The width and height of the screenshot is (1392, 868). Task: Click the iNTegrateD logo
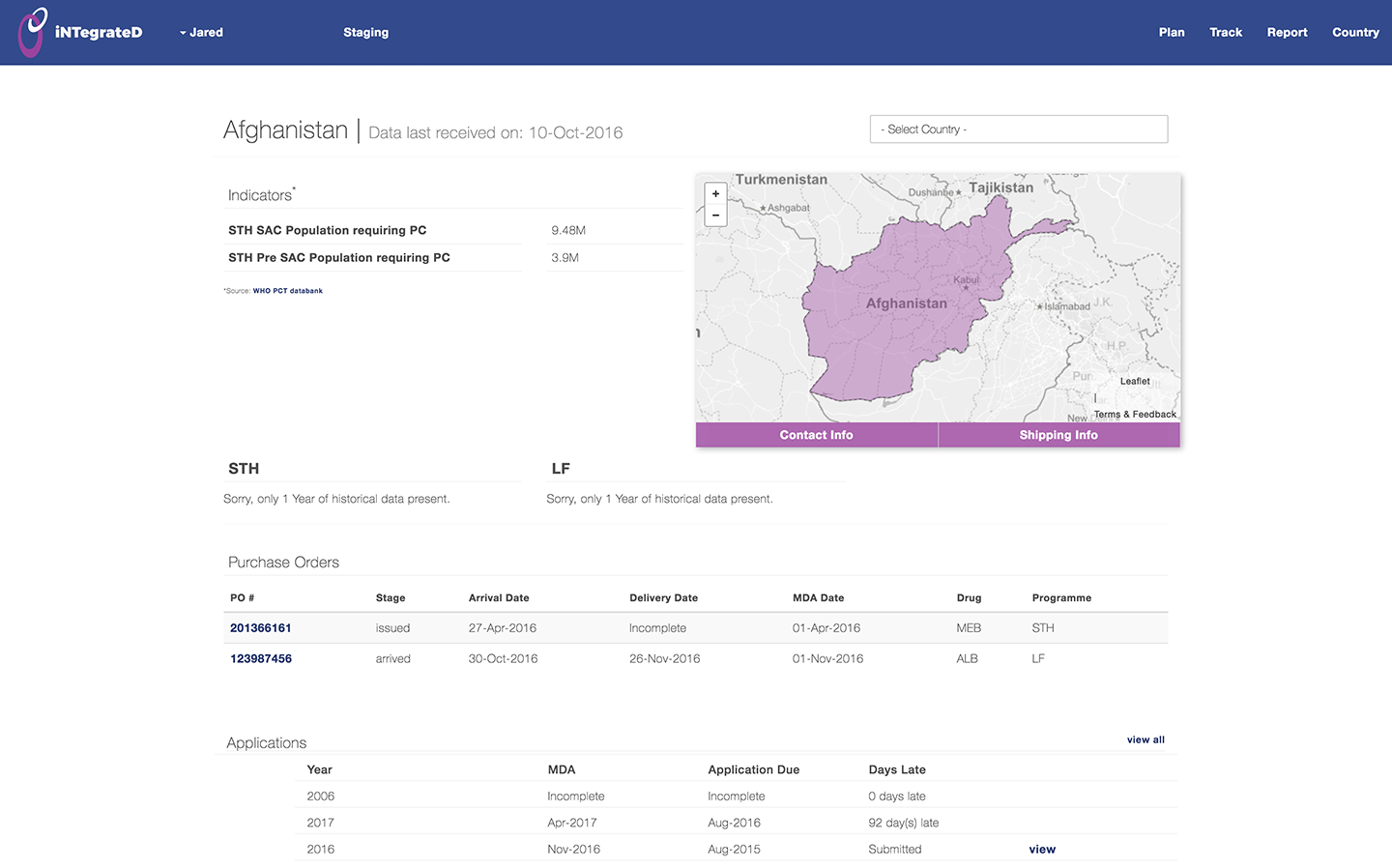pyautogui.click(x=80, y=32)
